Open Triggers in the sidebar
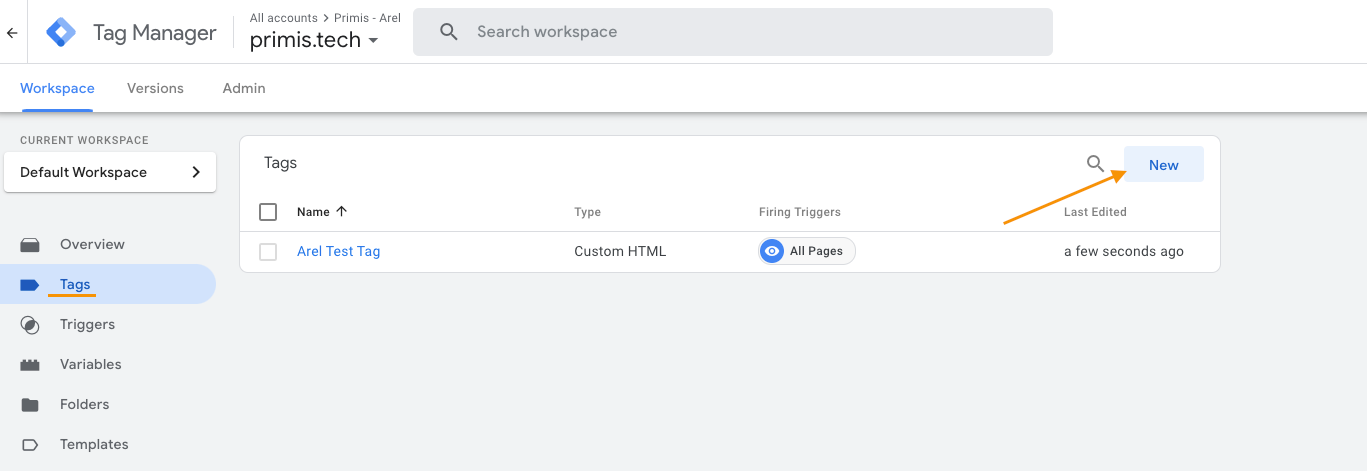This screenshot has width=1367, height=471. pyautogui.click(x=108, y=324)
